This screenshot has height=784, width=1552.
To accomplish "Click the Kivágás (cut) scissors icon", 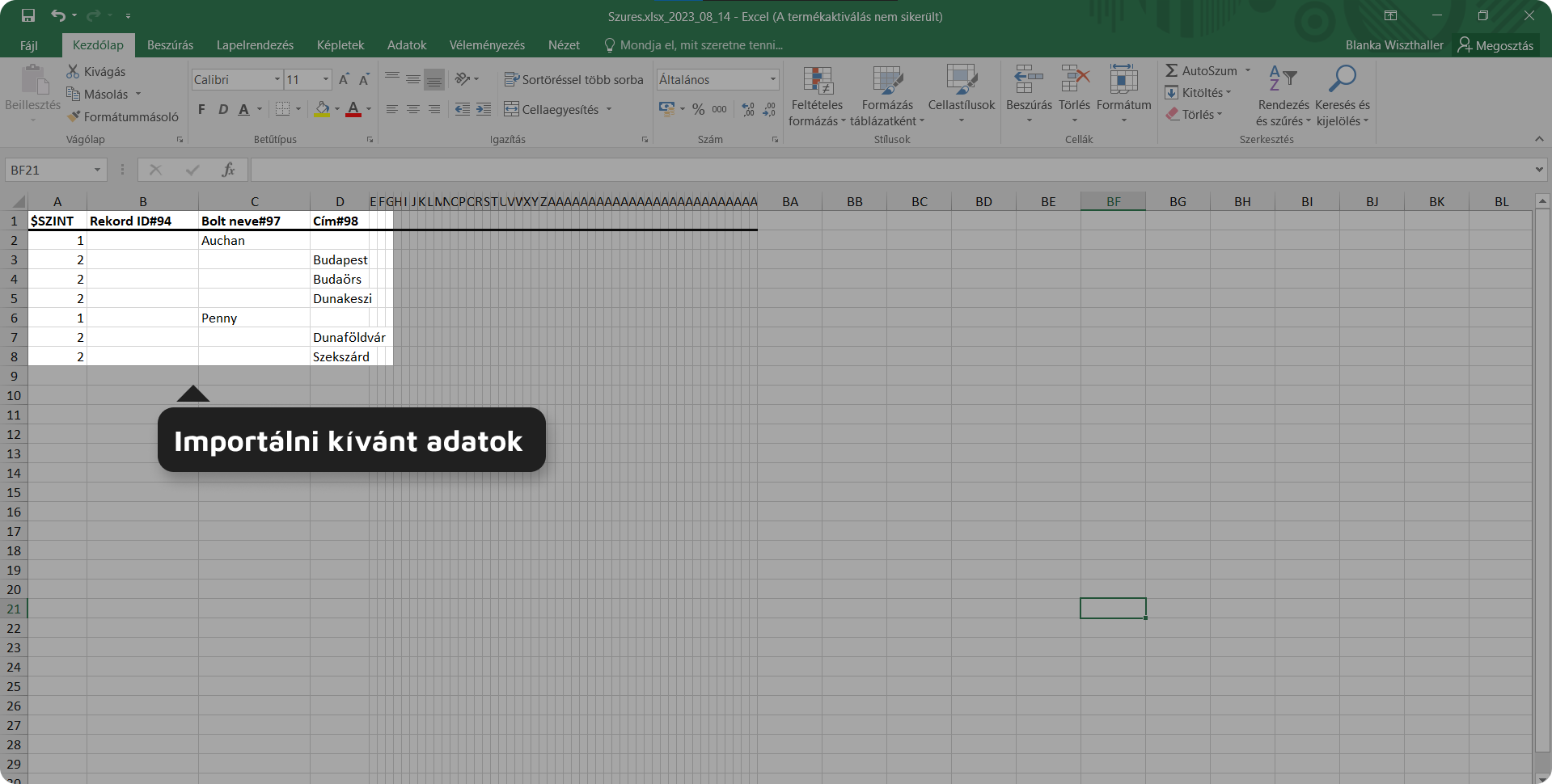I will [x=73, y=71].
